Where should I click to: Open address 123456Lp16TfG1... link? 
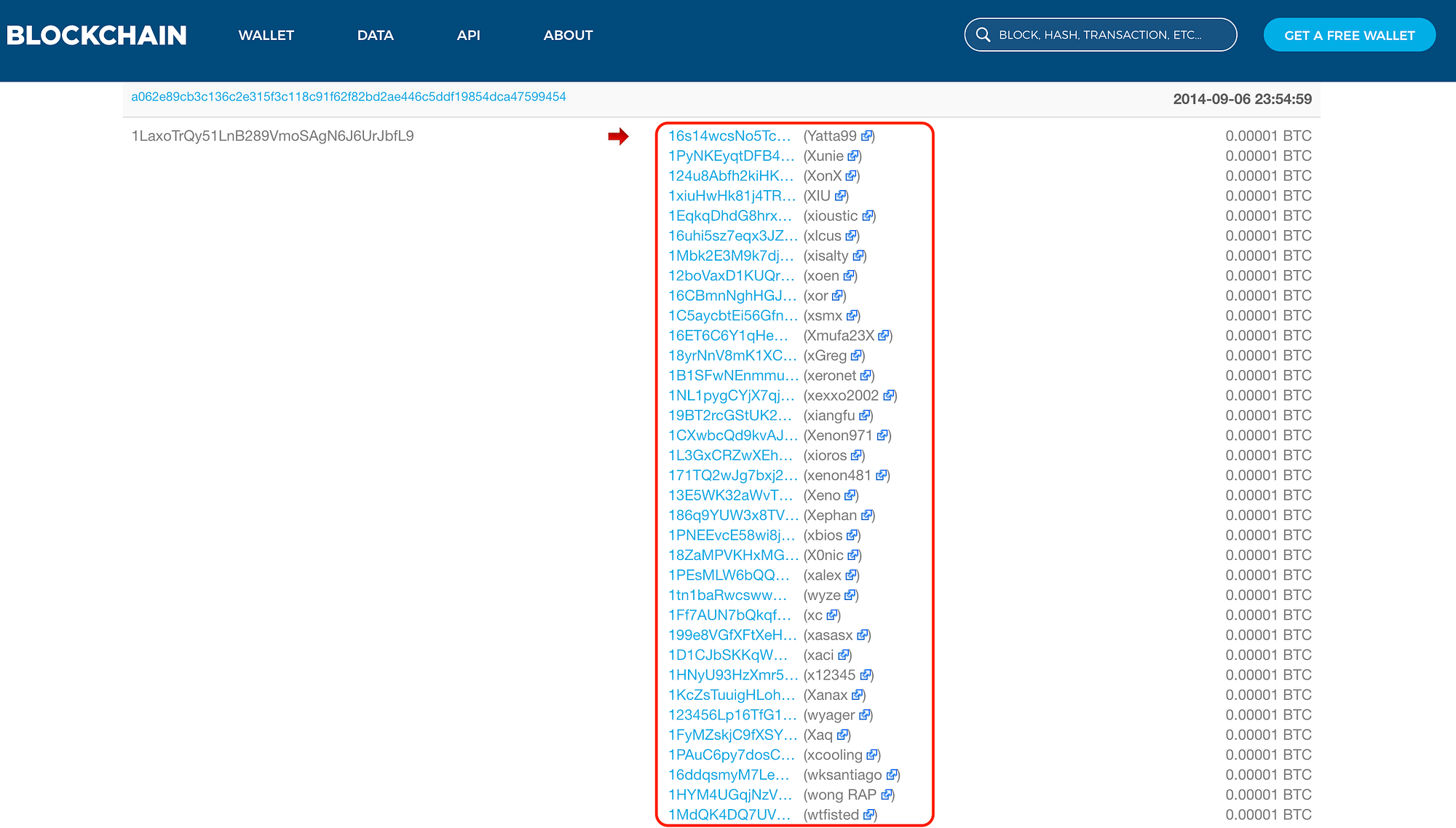732,715
